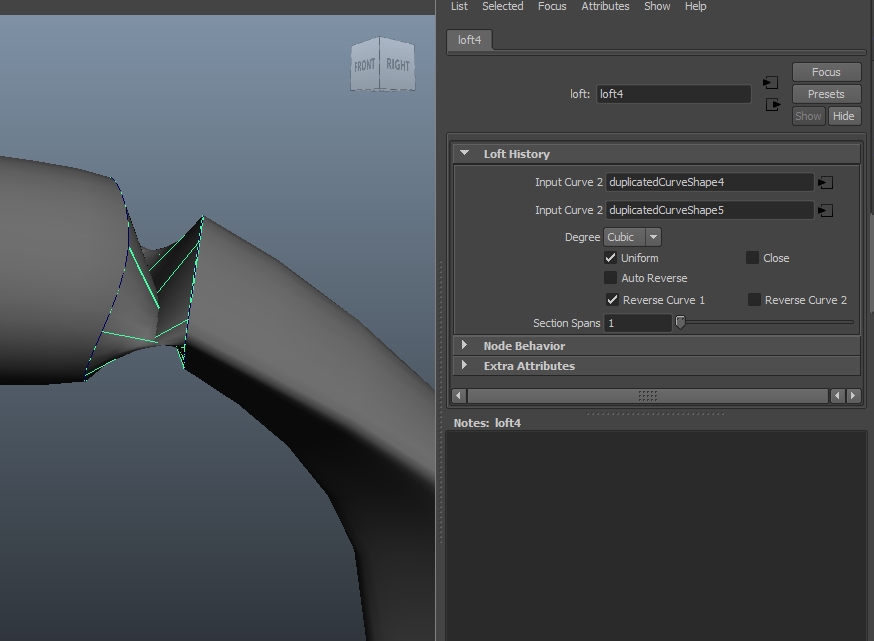
Task: Check Reverse Curve 2
Action: click(x=754, y=300)
